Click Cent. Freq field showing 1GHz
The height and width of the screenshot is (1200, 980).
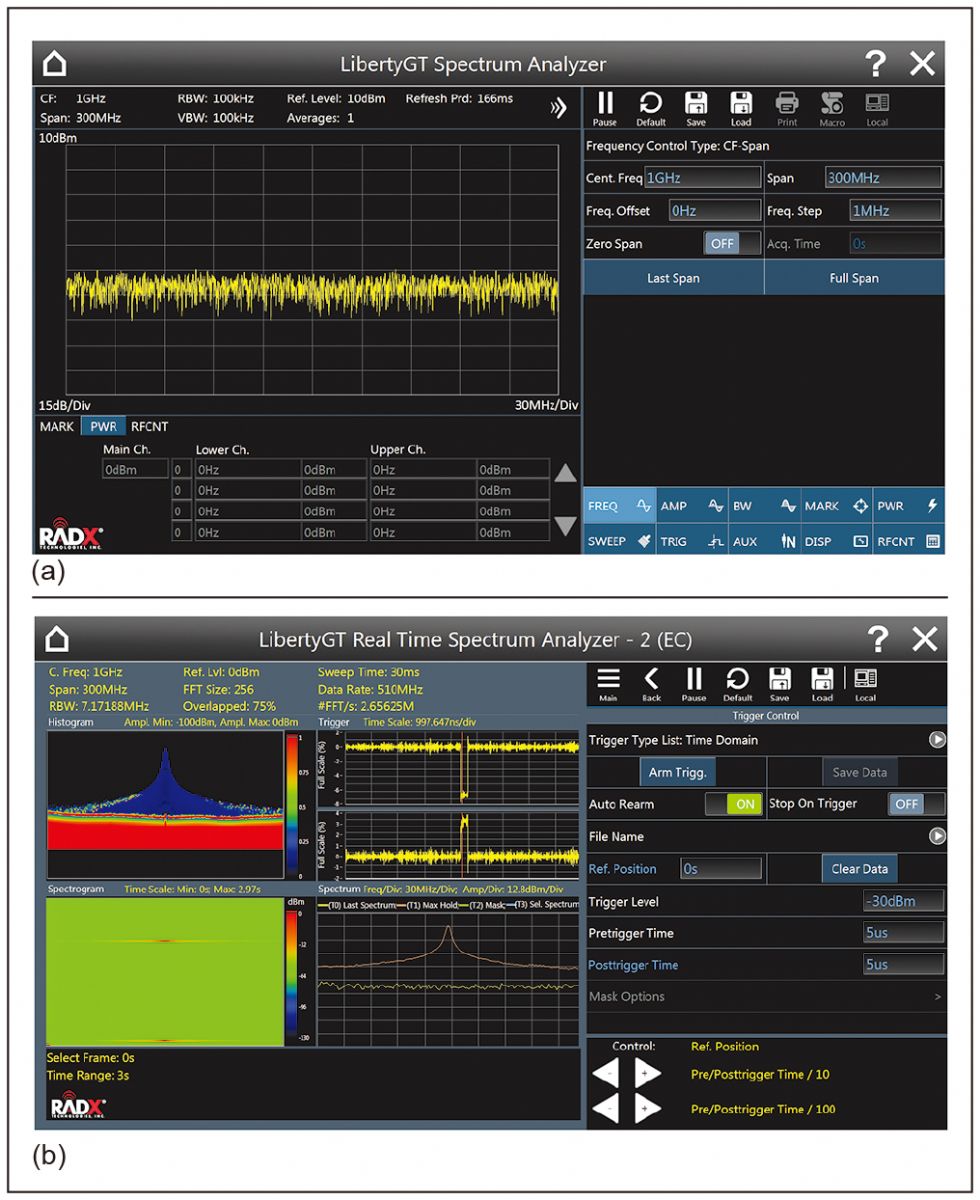tap(701, 178)
